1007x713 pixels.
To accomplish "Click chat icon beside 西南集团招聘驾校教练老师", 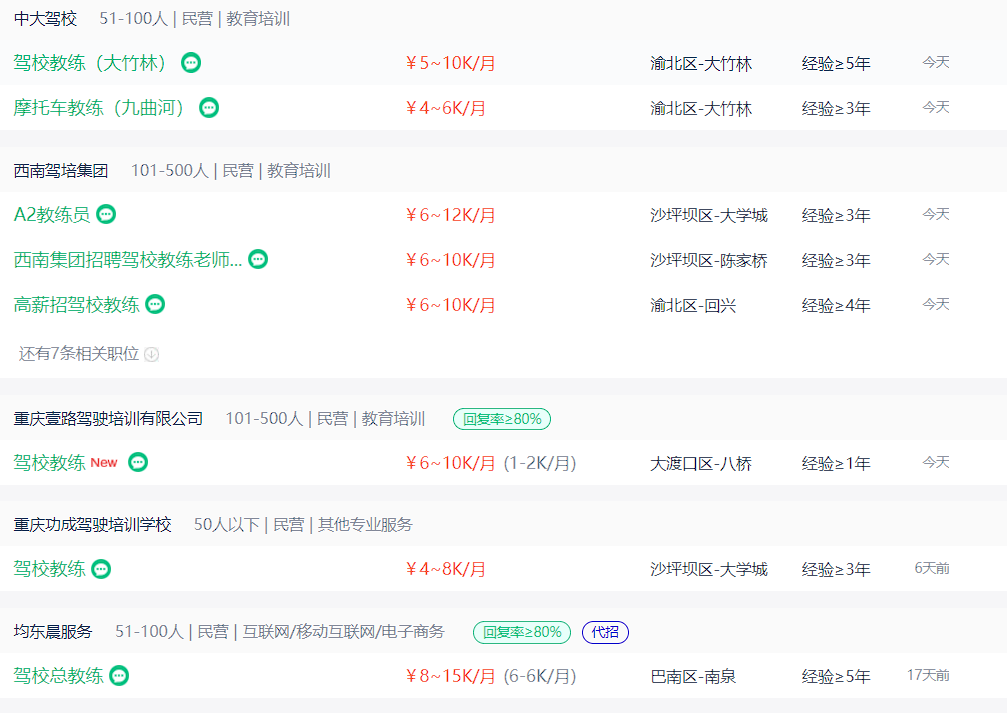I will (x=258, y=259).
